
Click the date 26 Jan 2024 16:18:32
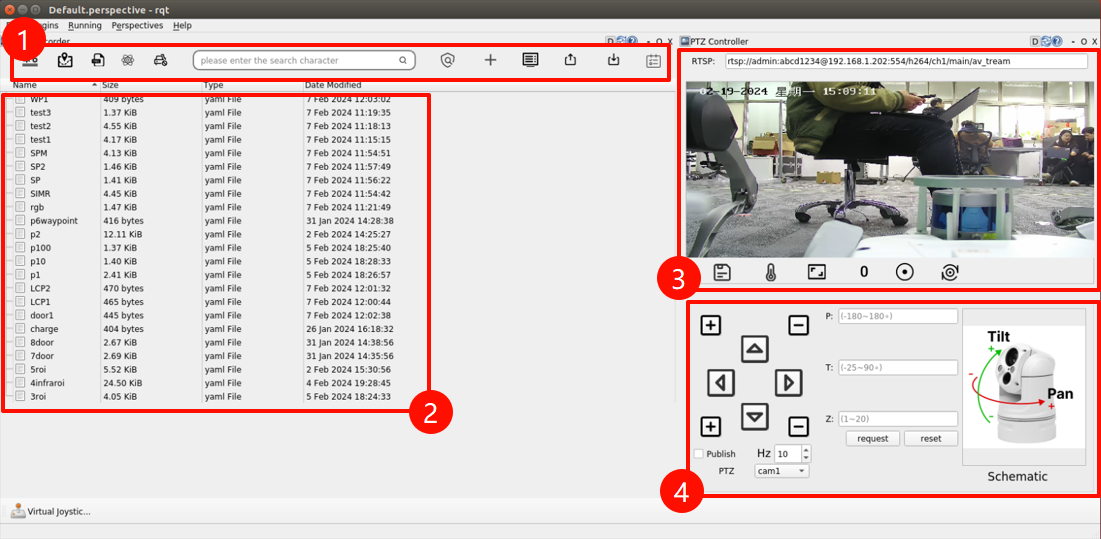coord(348,328)
